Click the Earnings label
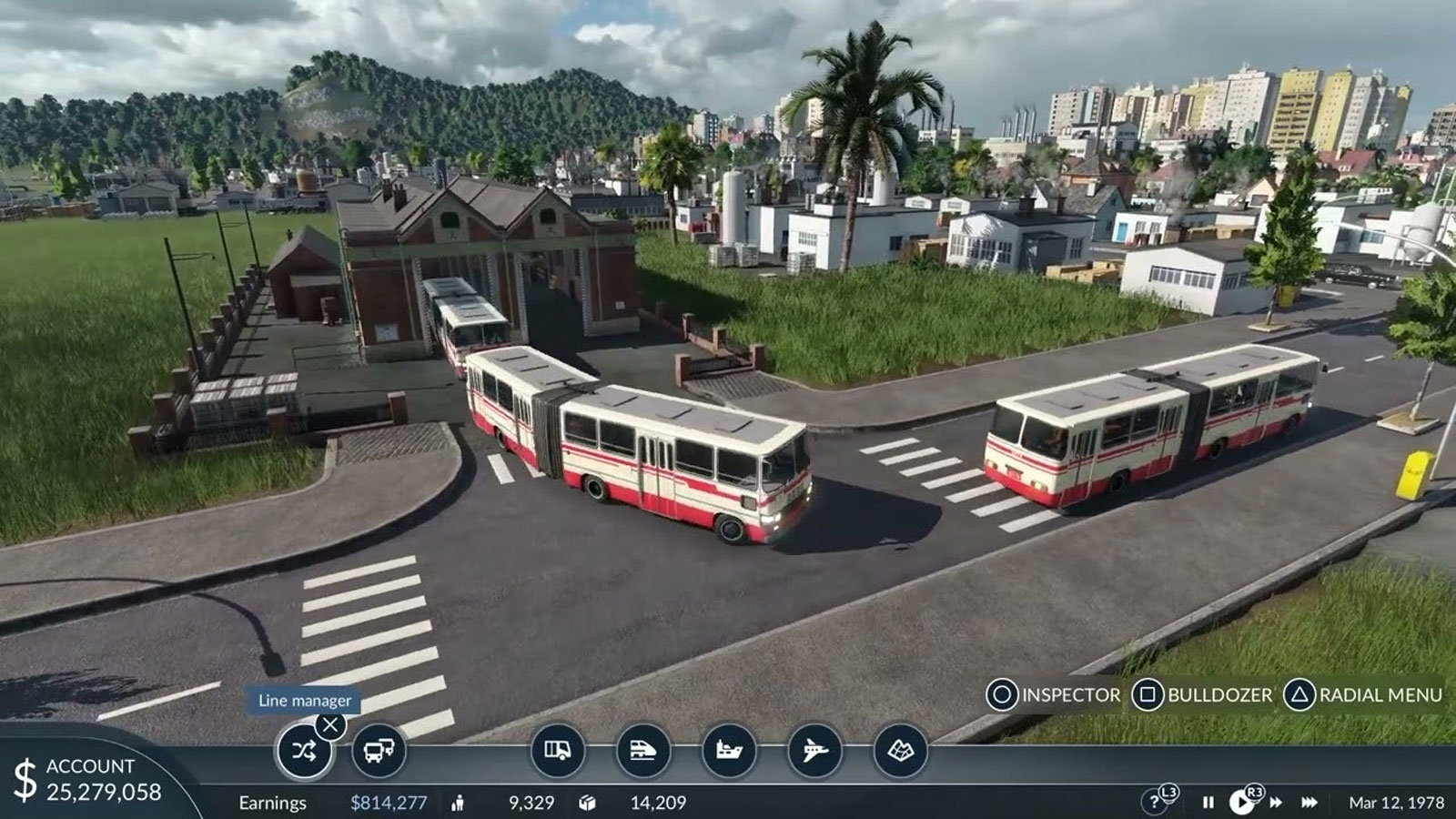1456x819 pixels. click(x=272, y=803)
